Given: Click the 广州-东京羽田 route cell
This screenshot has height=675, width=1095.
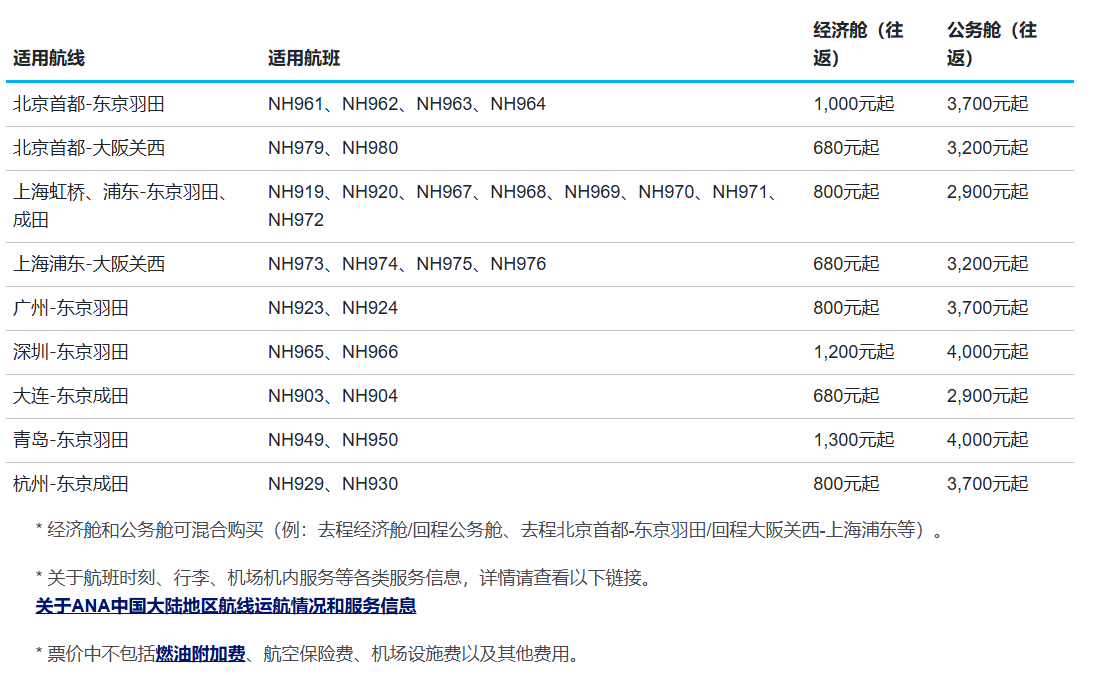Looking at the screenshot, I should [71, 308].
